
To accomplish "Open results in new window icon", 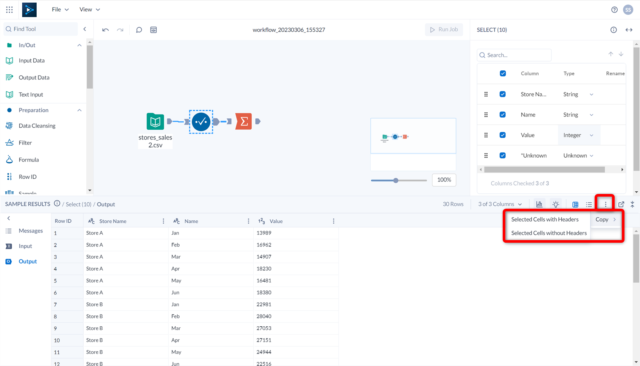I will pyautogui.click(x=621, y=204).
